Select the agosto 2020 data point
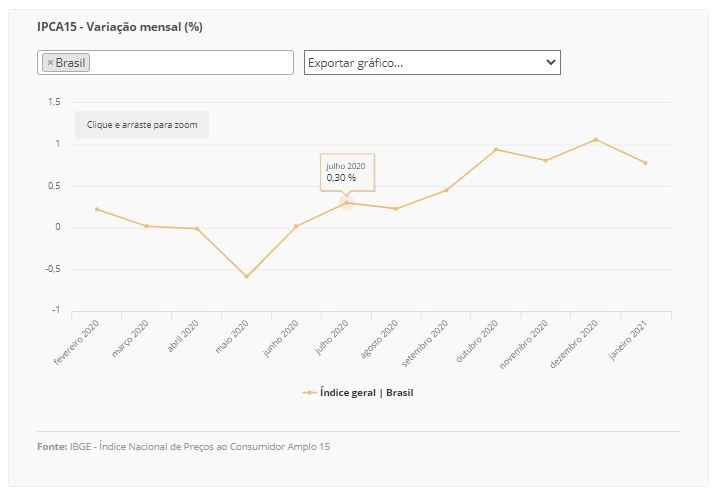This screenshot has height=494, width=714. pyautogui.click(x=396, y=209)
